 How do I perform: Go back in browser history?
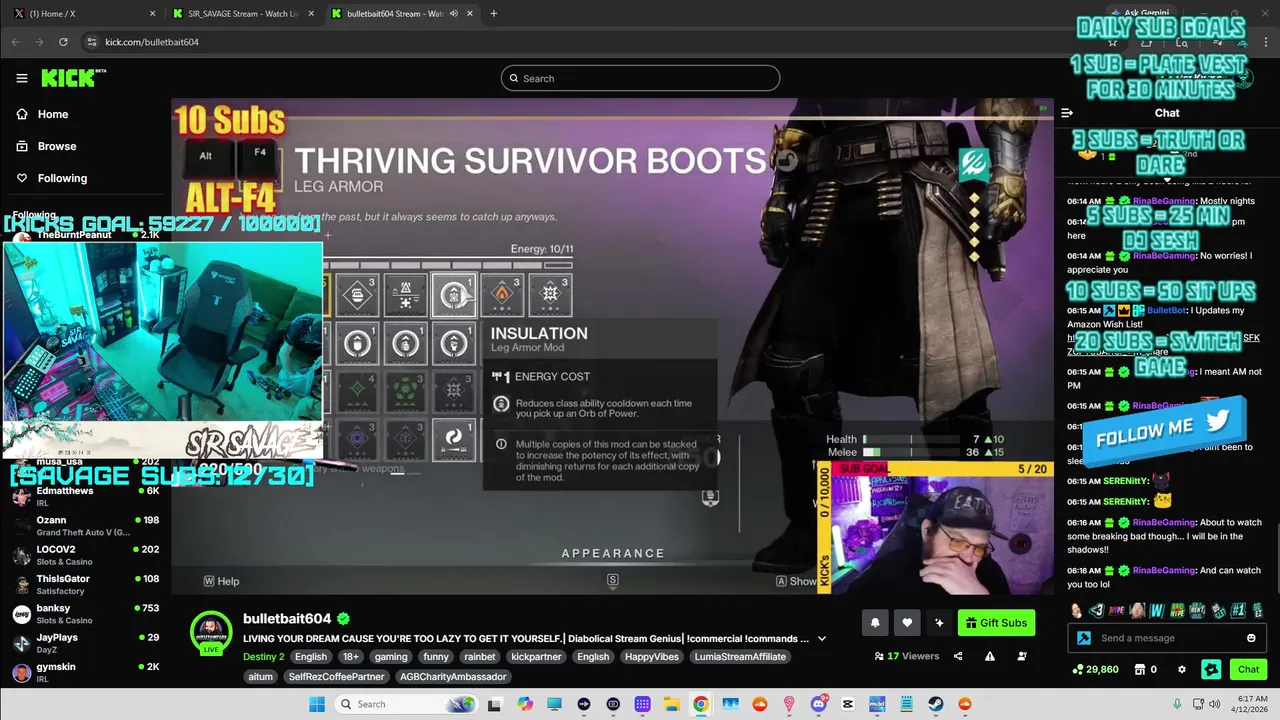coord(15,42)
